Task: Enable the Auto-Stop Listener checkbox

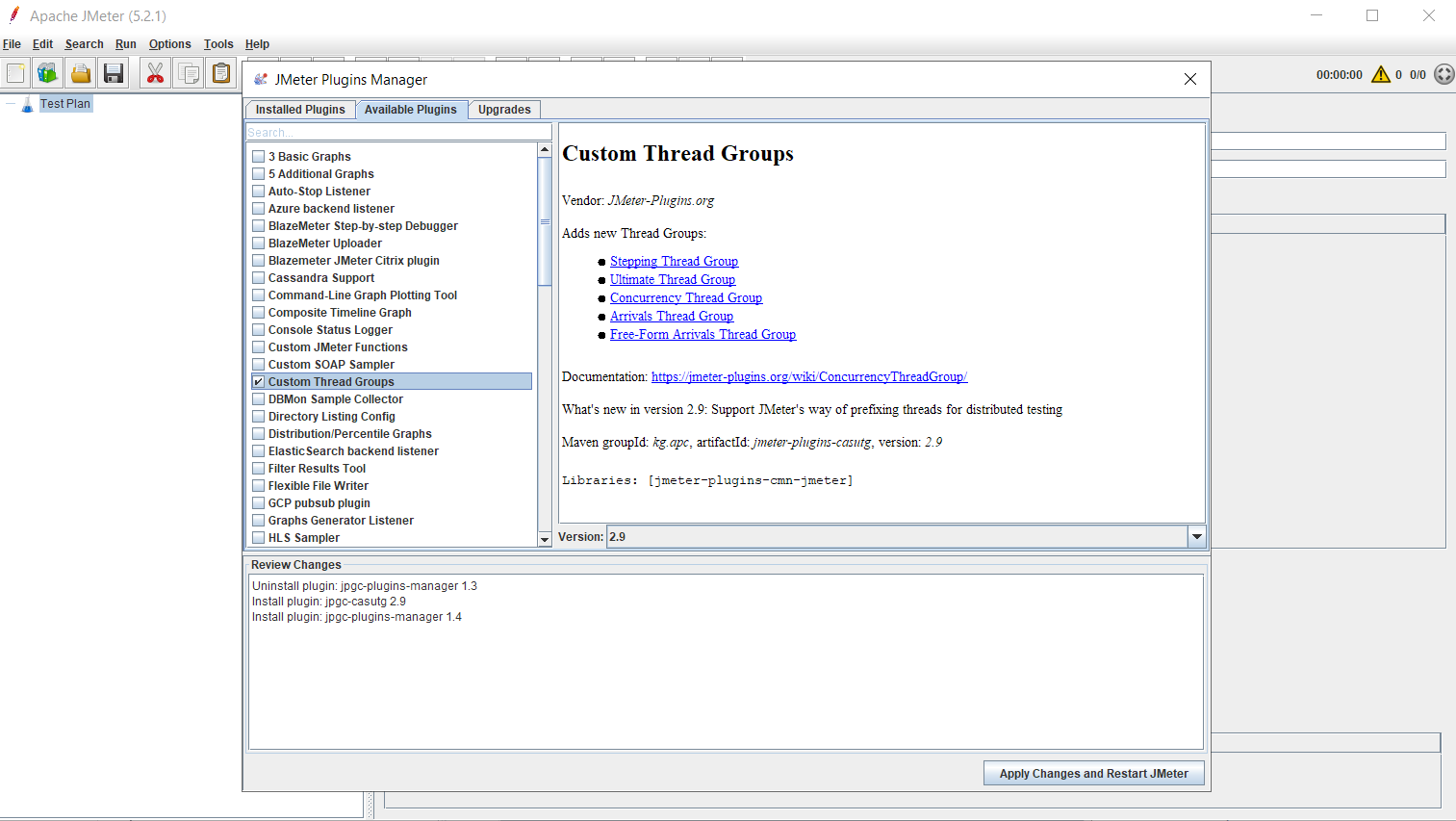Action: tap(258, 192)
